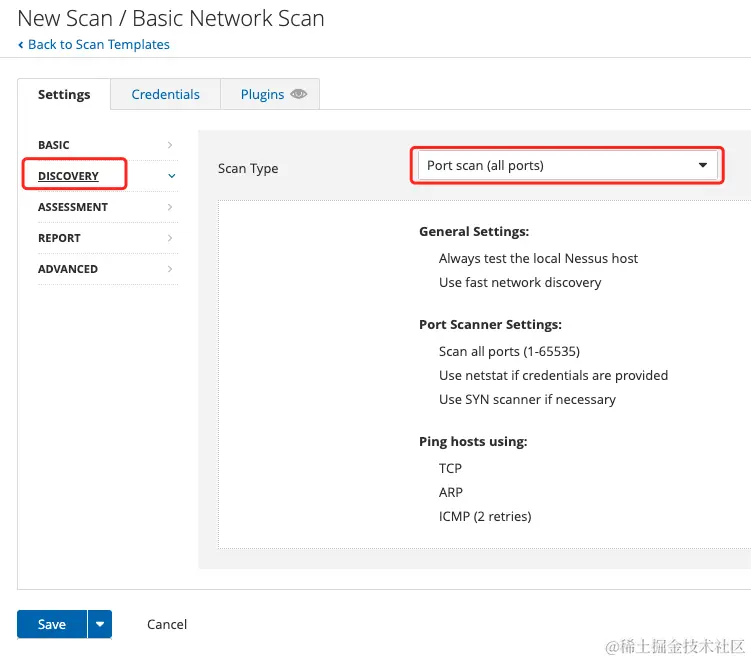Open the ADVANCED settings section
This screenshot has height=661, width=751.
click(68, 269)
